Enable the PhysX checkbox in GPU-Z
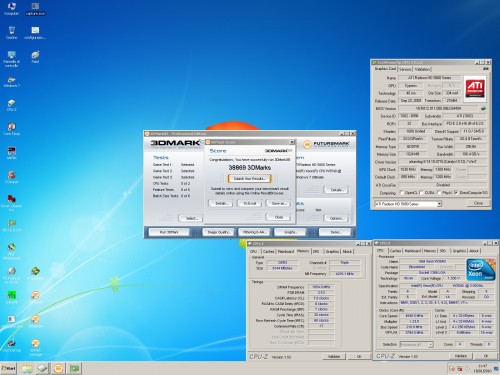500x375 pixels. point(439,193)
